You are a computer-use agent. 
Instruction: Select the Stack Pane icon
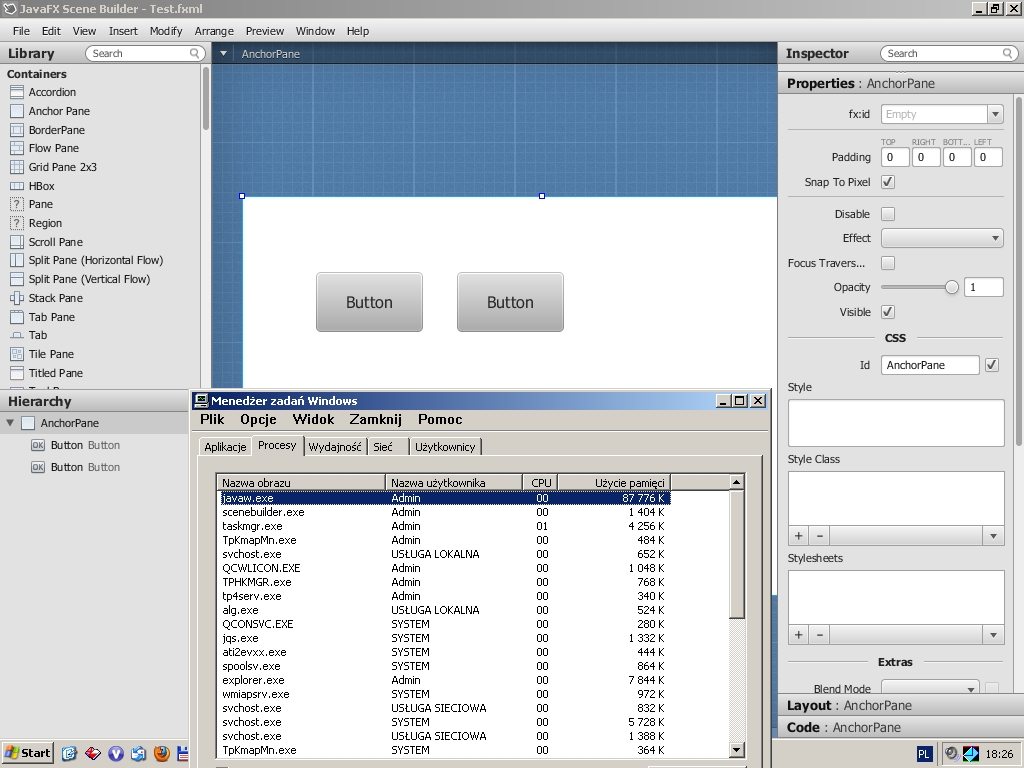17,298
